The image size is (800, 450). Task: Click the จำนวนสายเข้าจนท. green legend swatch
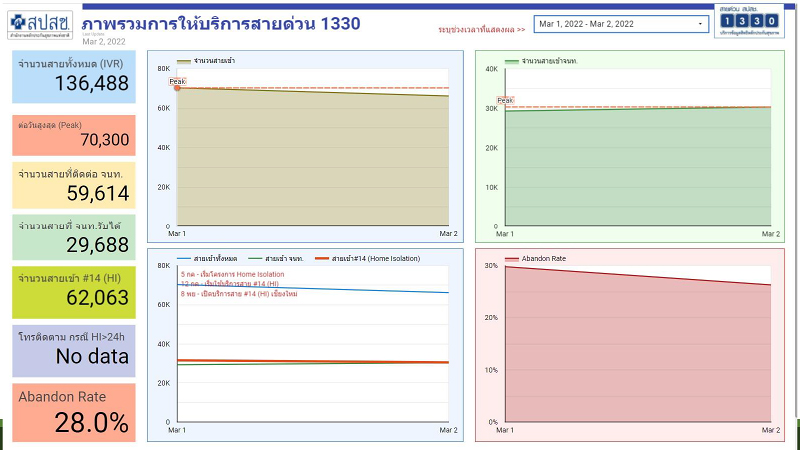[x=512, y=61]
